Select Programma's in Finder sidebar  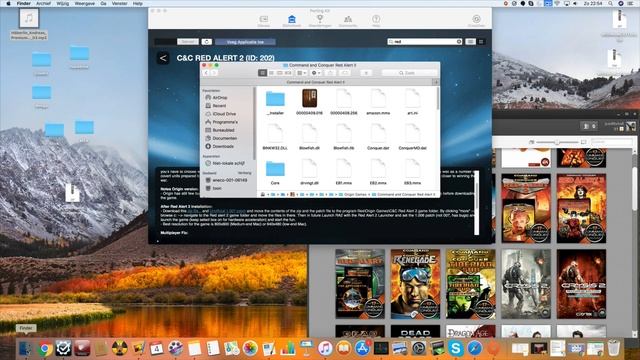click(222, 122)
